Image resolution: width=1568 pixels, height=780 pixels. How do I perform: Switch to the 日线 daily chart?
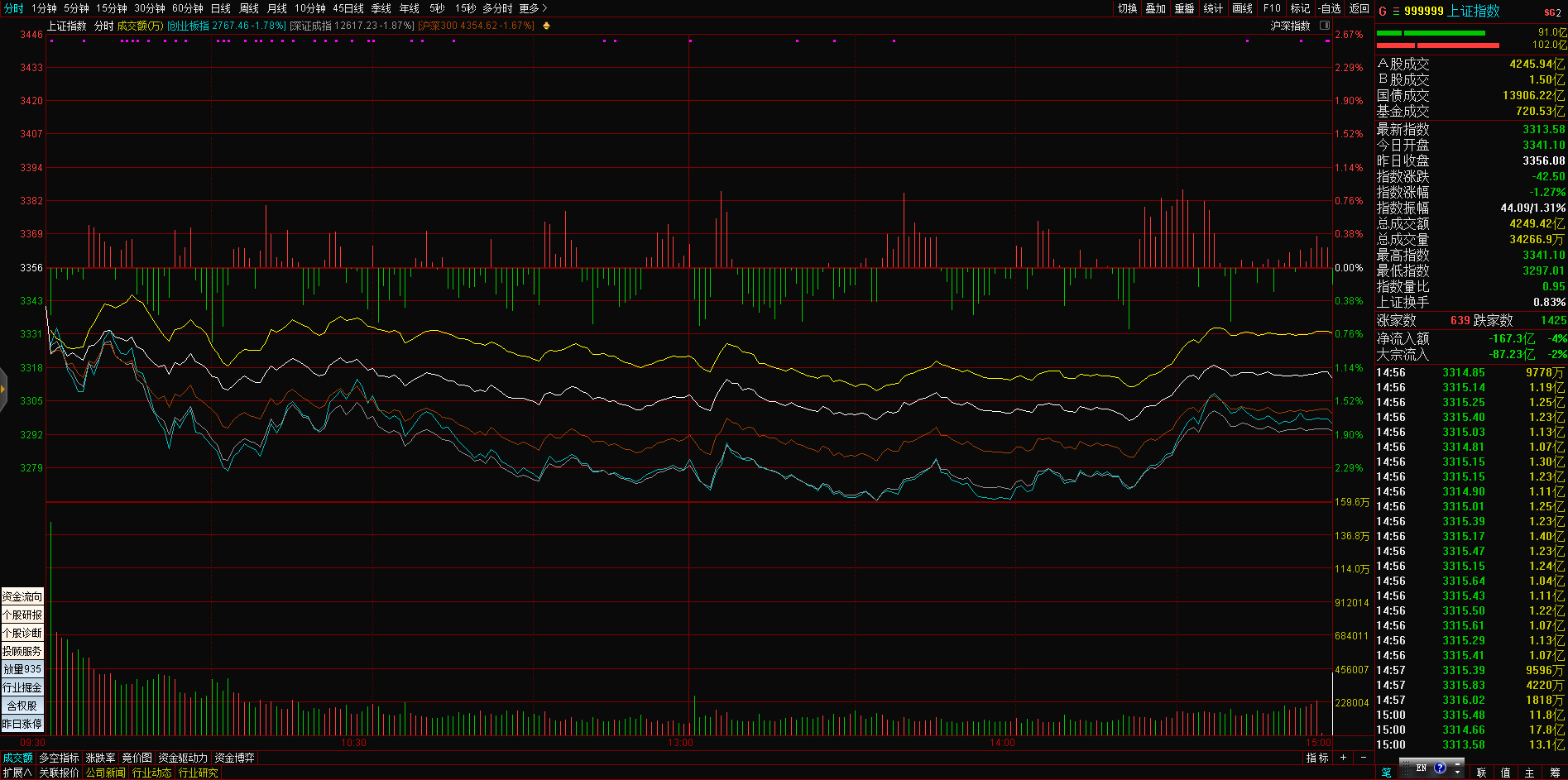tap(221, 8)
